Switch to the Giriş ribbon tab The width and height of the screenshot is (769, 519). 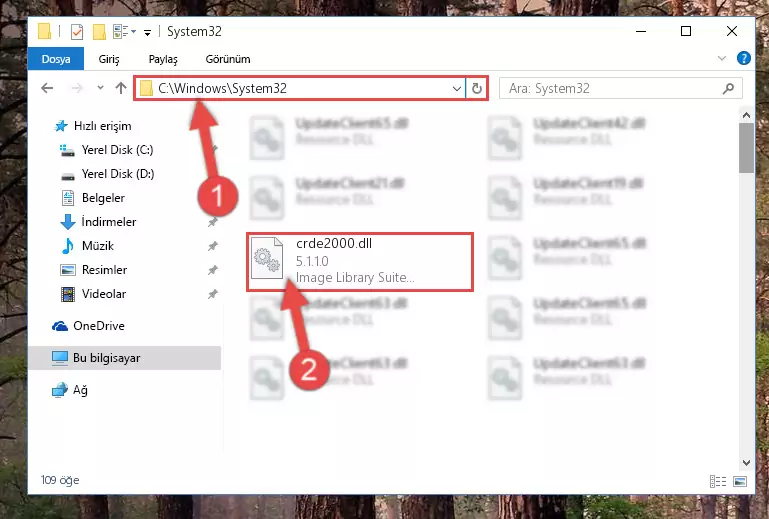[x=109, y=59]
